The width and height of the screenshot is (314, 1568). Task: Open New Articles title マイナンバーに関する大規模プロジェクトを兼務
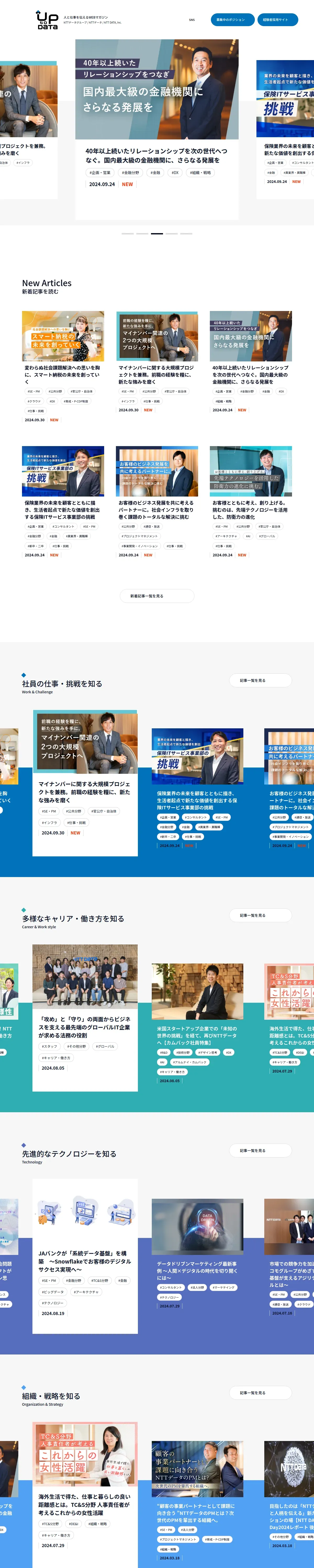tap(157, 374)
